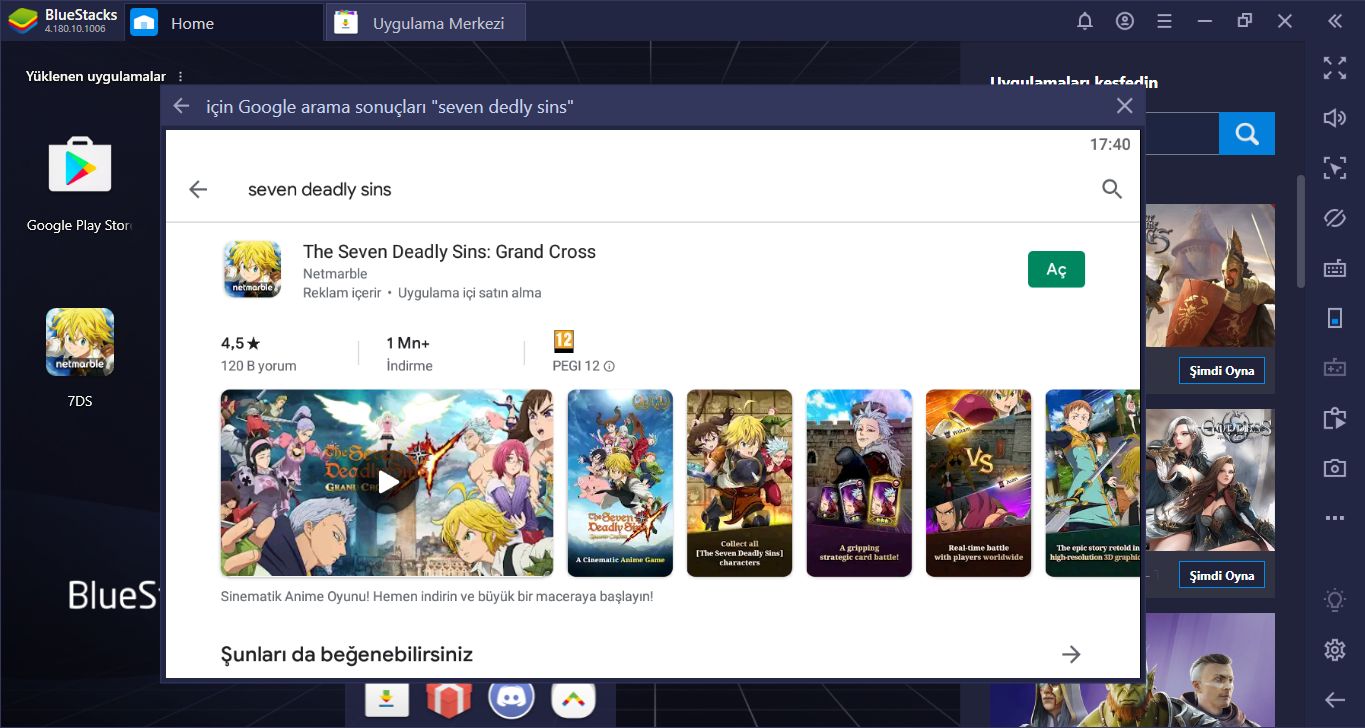Image resolution: width=1365 pixels, height=728 pixels.
Task: Toggle fullscreen mode in right toolbar
Action: pos(1335,68)
